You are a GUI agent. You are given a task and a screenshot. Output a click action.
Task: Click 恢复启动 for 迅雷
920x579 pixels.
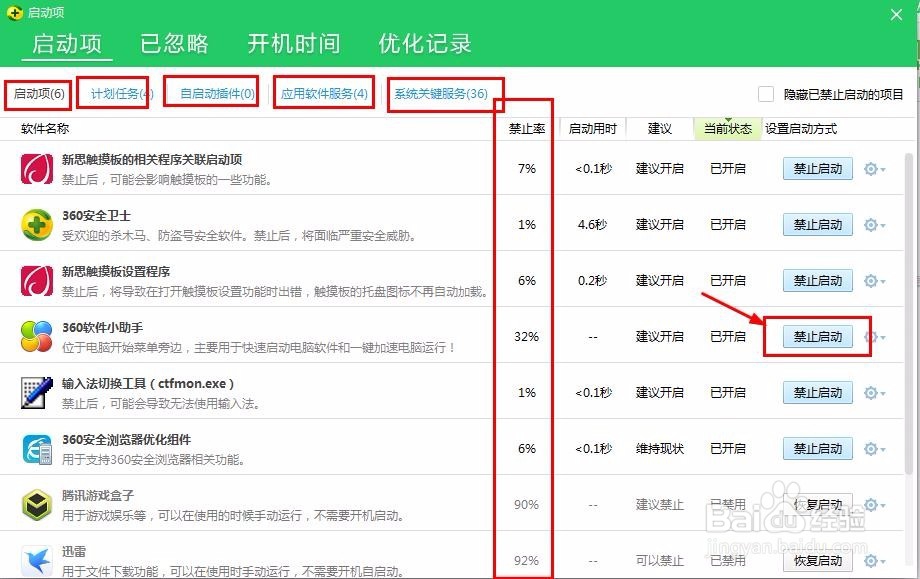[x=816, y=560]
